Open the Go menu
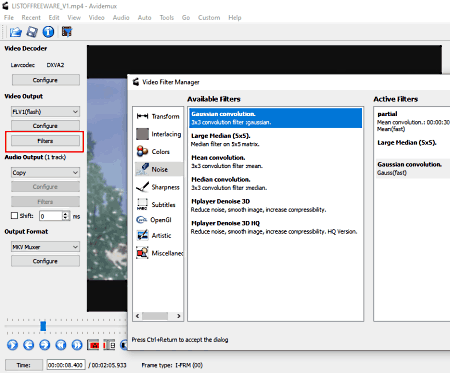Viewport: 450px width, 373px height. 186,18
